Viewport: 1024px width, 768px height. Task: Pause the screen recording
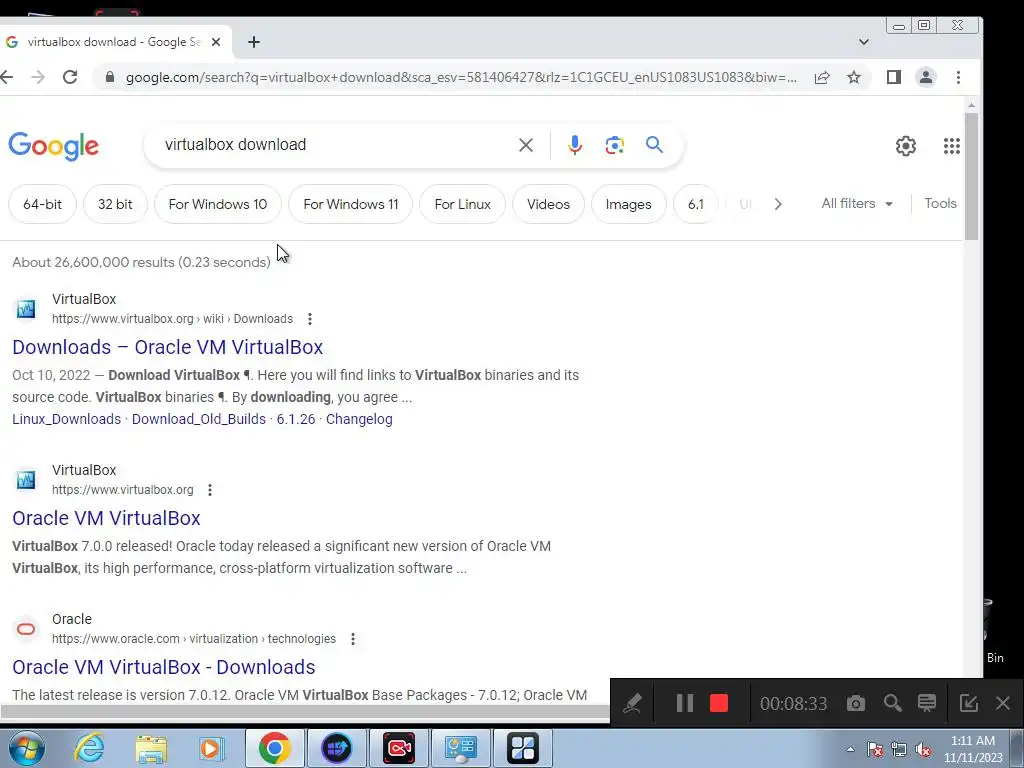(x=684, y=703)
